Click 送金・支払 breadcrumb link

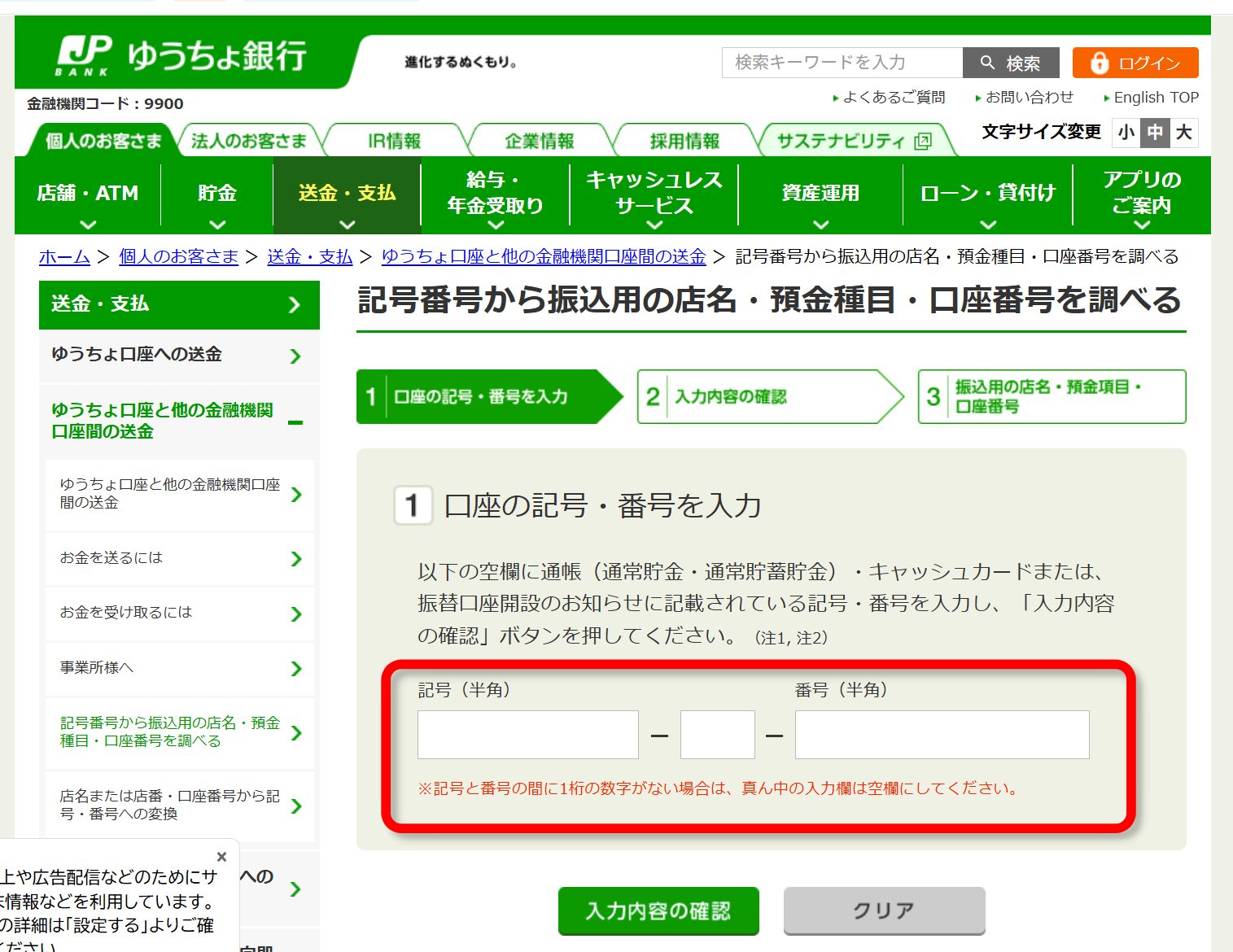(x=310, y=257)
